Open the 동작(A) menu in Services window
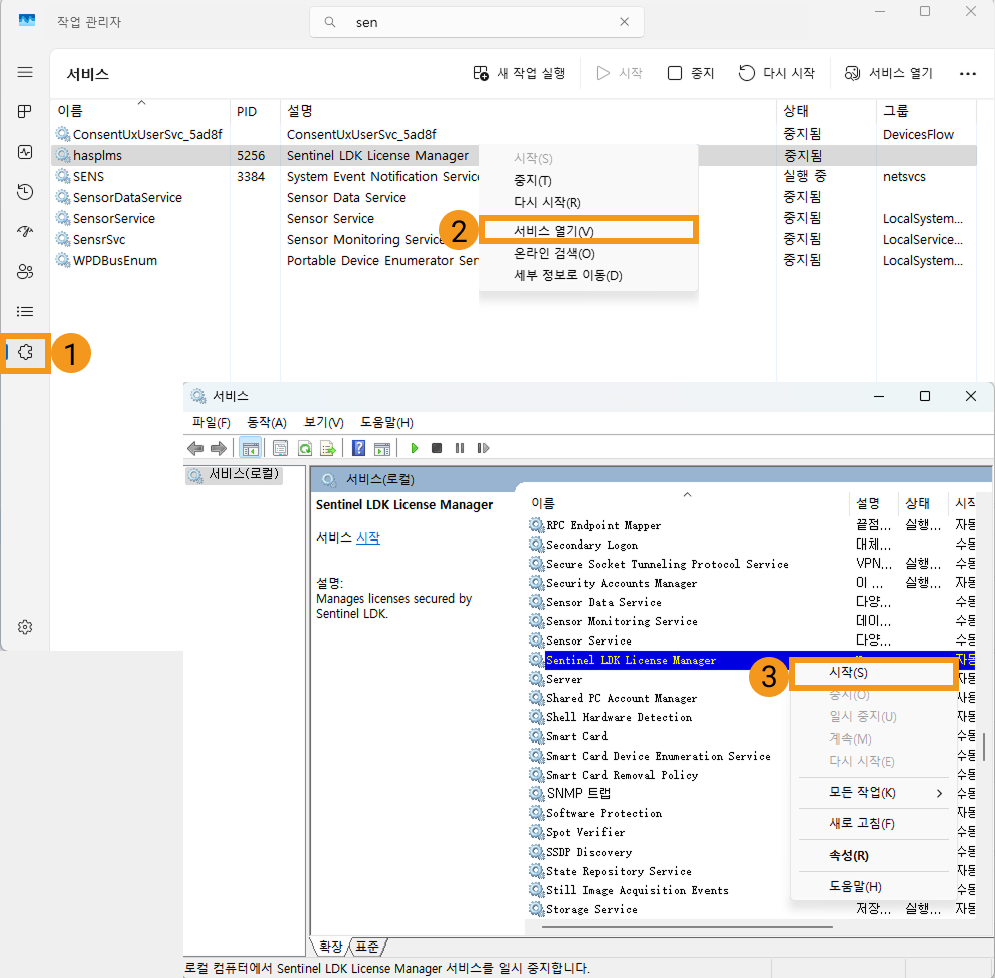Image resolution: width=995 pixels, height=978 pixels. (267, 422)
